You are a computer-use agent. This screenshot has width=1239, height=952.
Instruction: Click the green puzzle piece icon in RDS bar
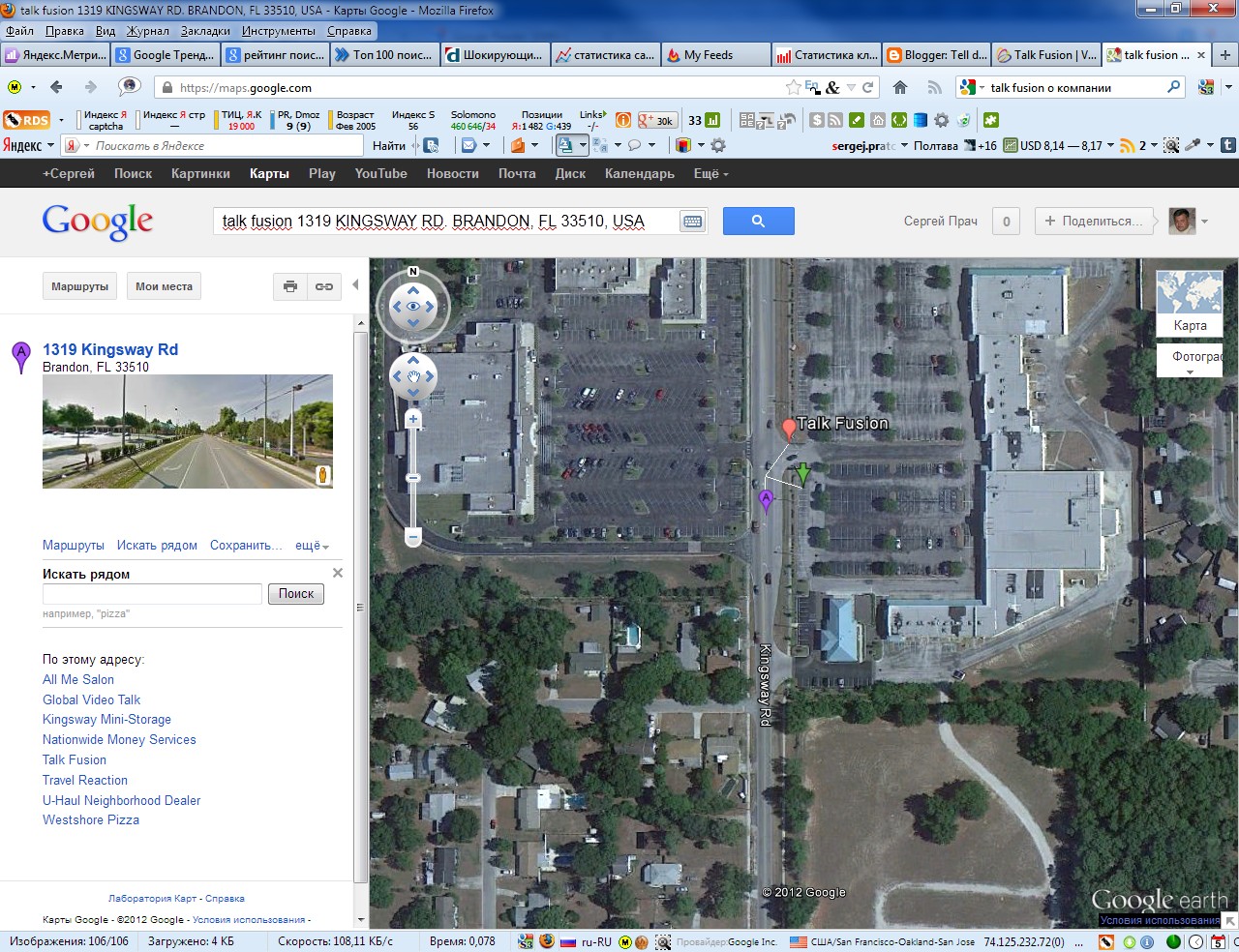990,120
